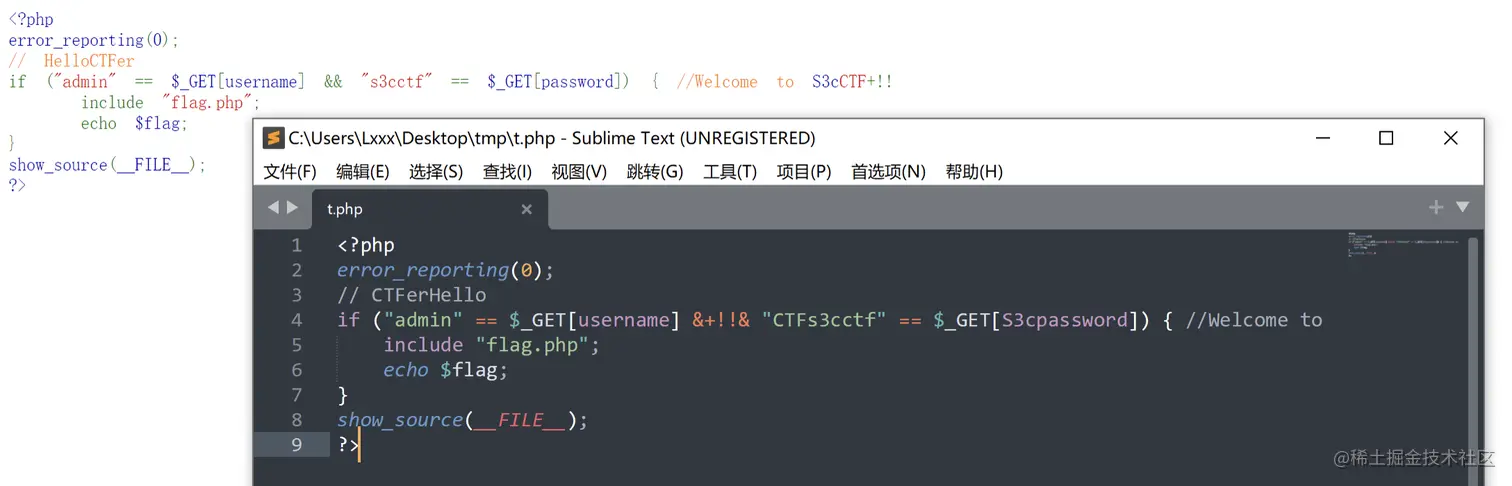This screenshot has height=486, width=1512.
Task: Click line number 5 in the gutter
Action: click(x=296, y=345)
